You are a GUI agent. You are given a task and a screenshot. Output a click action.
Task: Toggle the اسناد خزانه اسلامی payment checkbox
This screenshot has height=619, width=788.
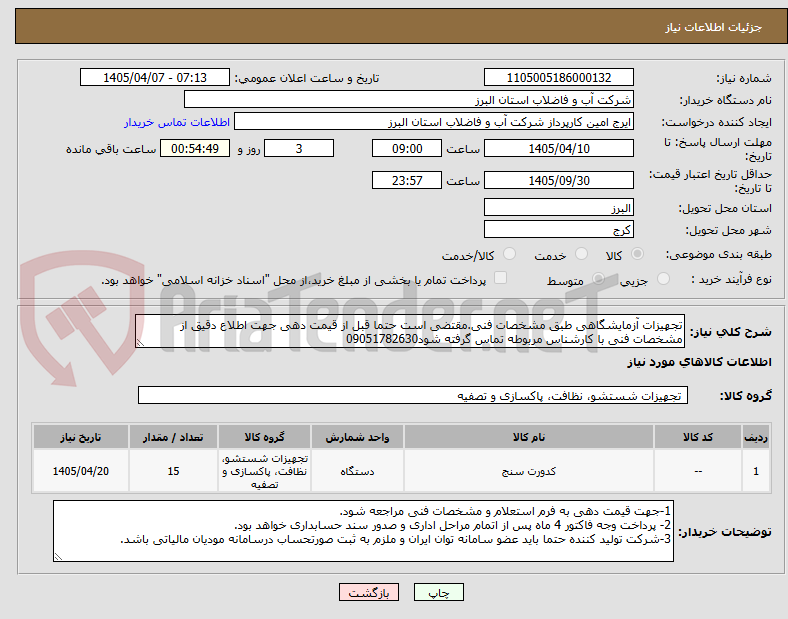coord(501,278)
